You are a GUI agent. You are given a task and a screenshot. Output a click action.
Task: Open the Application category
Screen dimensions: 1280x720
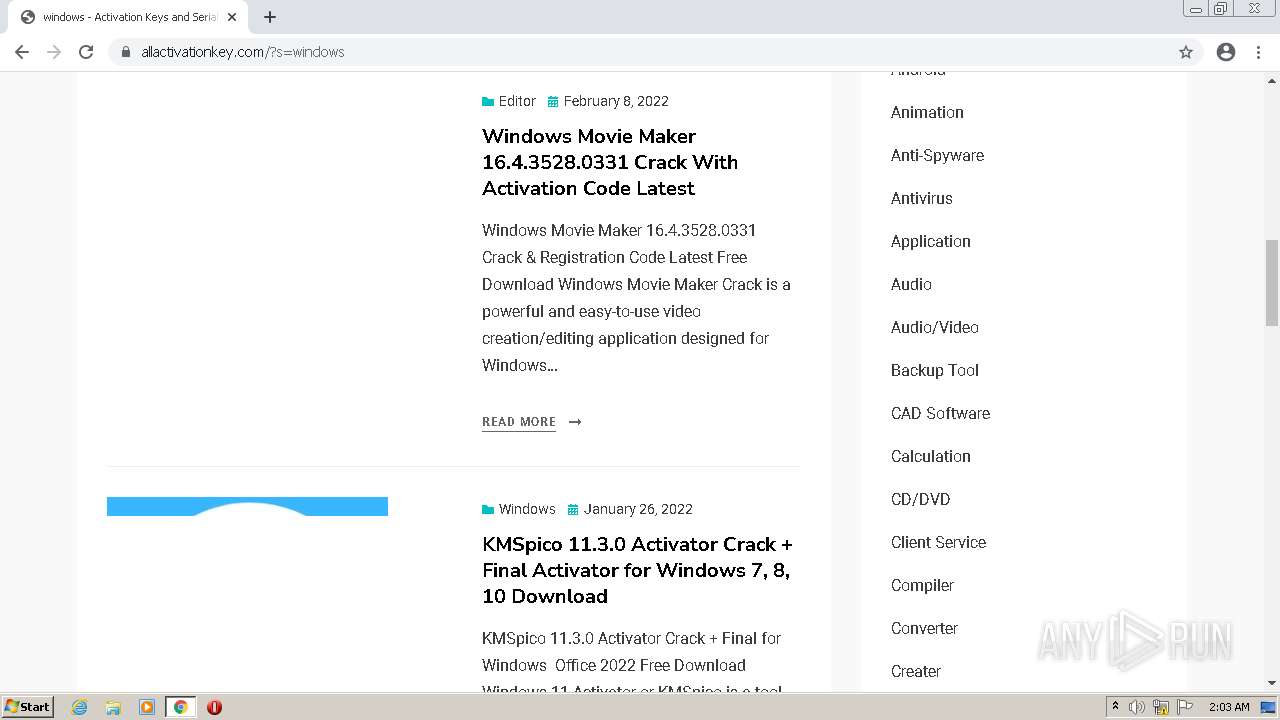pyautogui.click(x=930, y=241)
